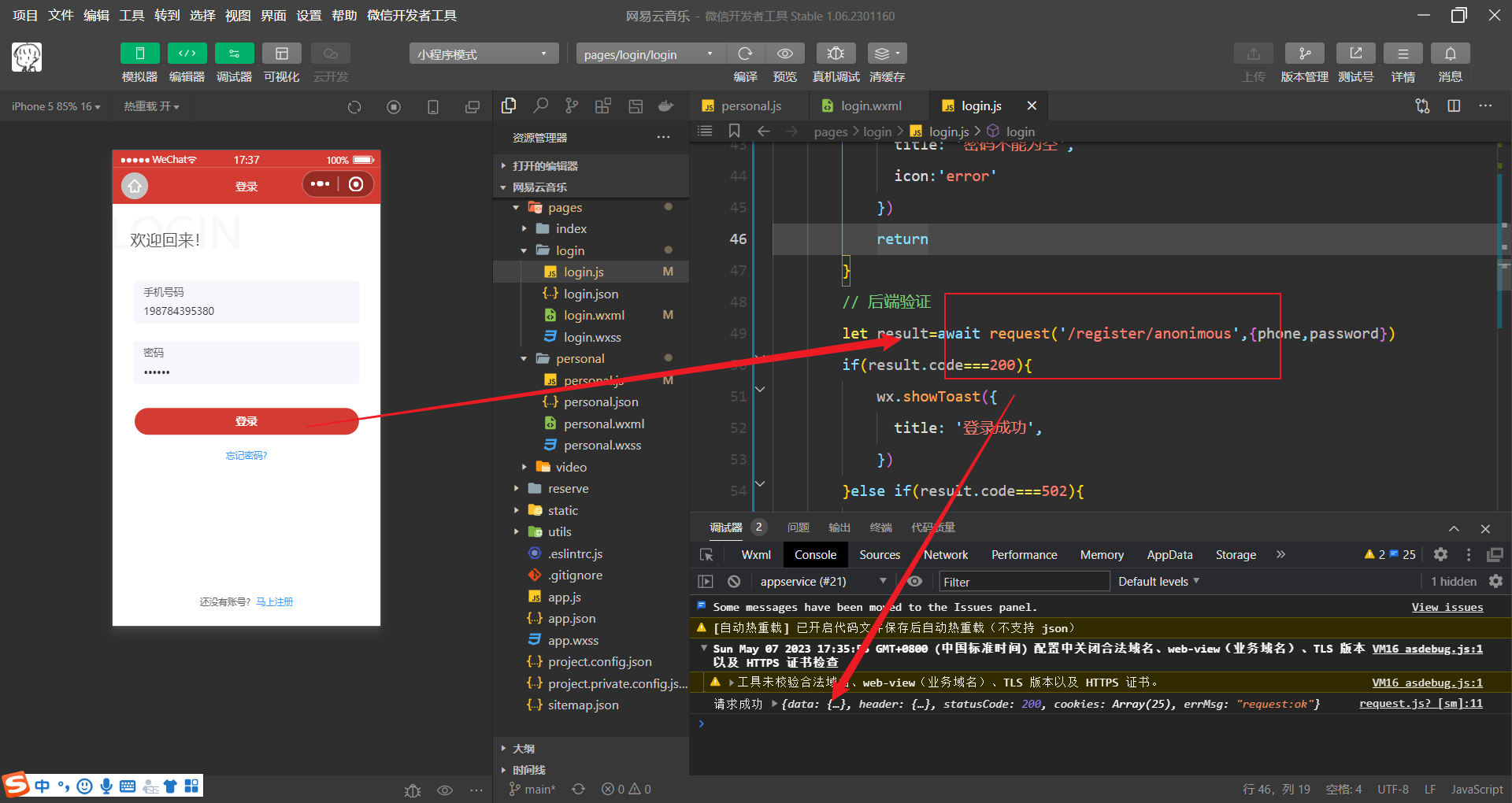Click the element inspector select icon

point(706,555)
